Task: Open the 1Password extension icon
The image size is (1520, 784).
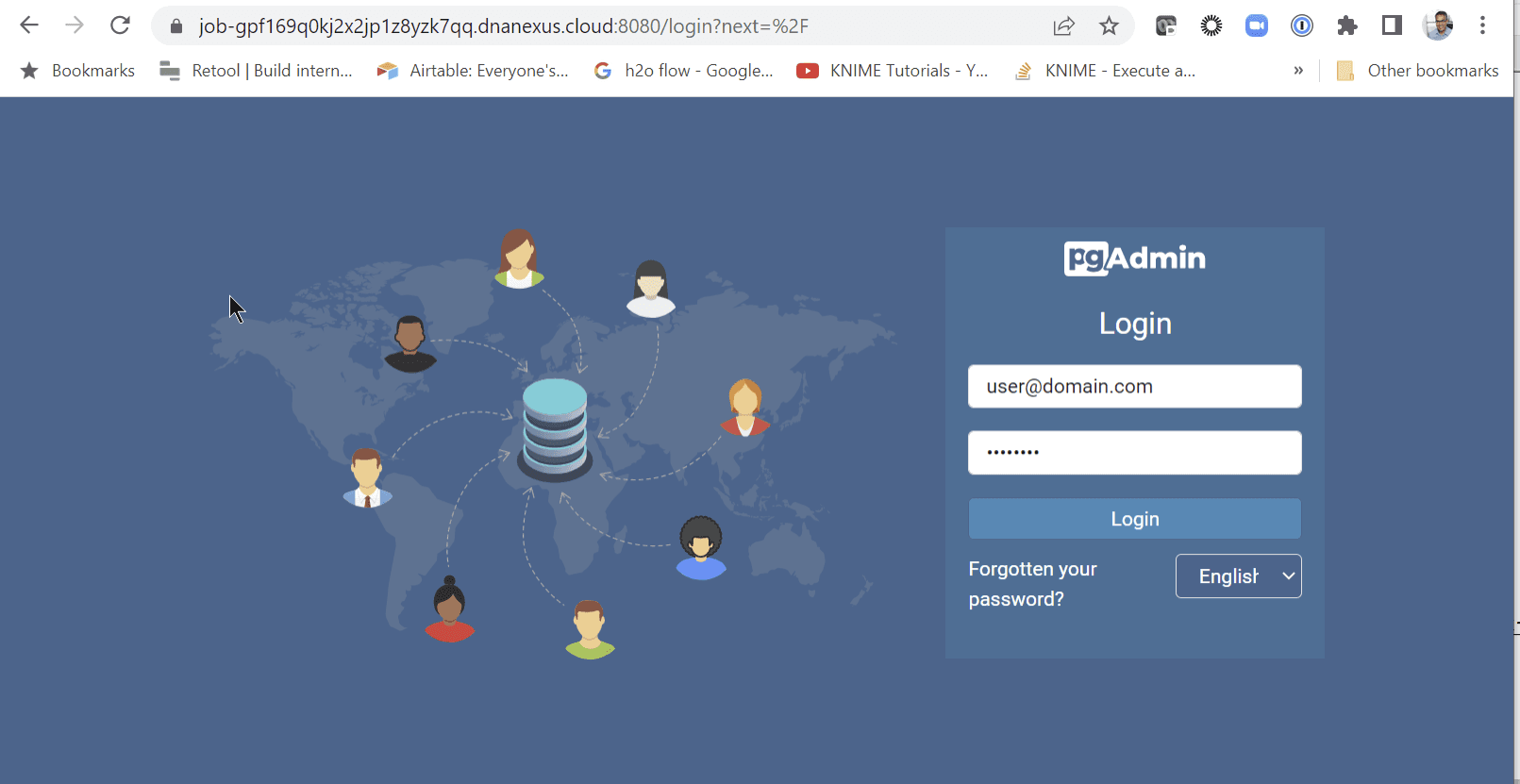Action: pyautogui.click(x=1301, y=26)
